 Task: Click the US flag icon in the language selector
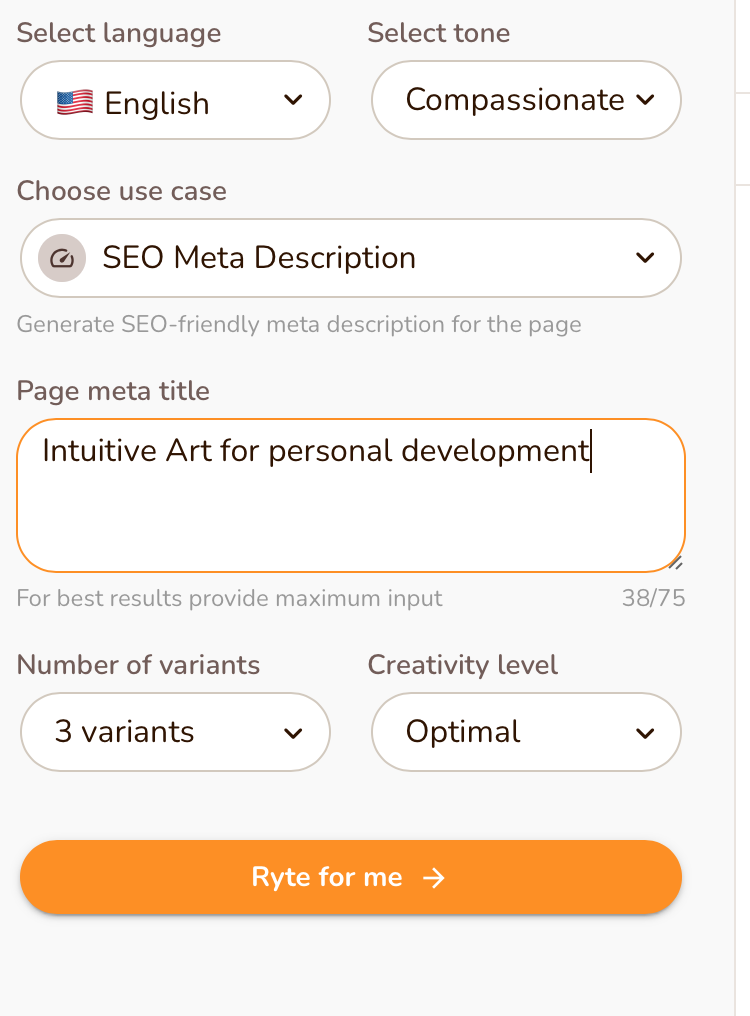[75, 102]
